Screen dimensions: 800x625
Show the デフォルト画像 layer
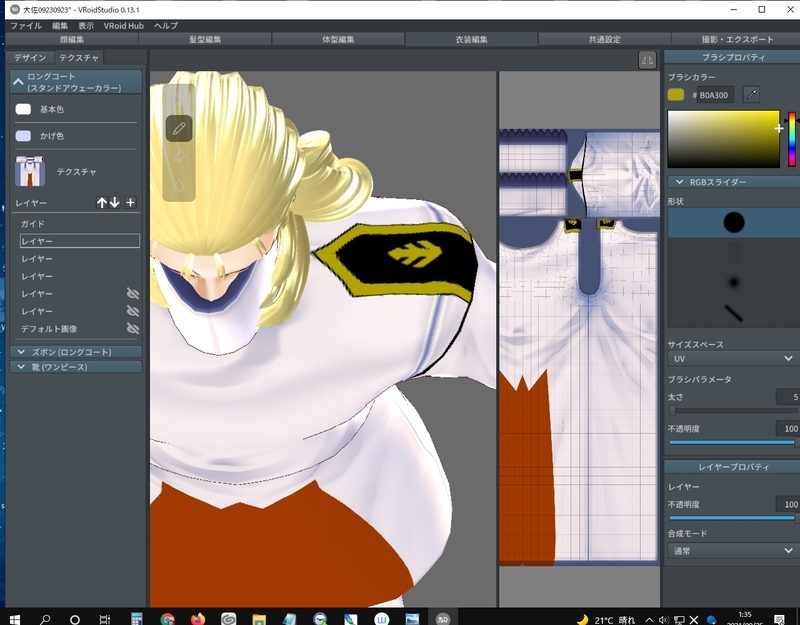coord(133,329)
